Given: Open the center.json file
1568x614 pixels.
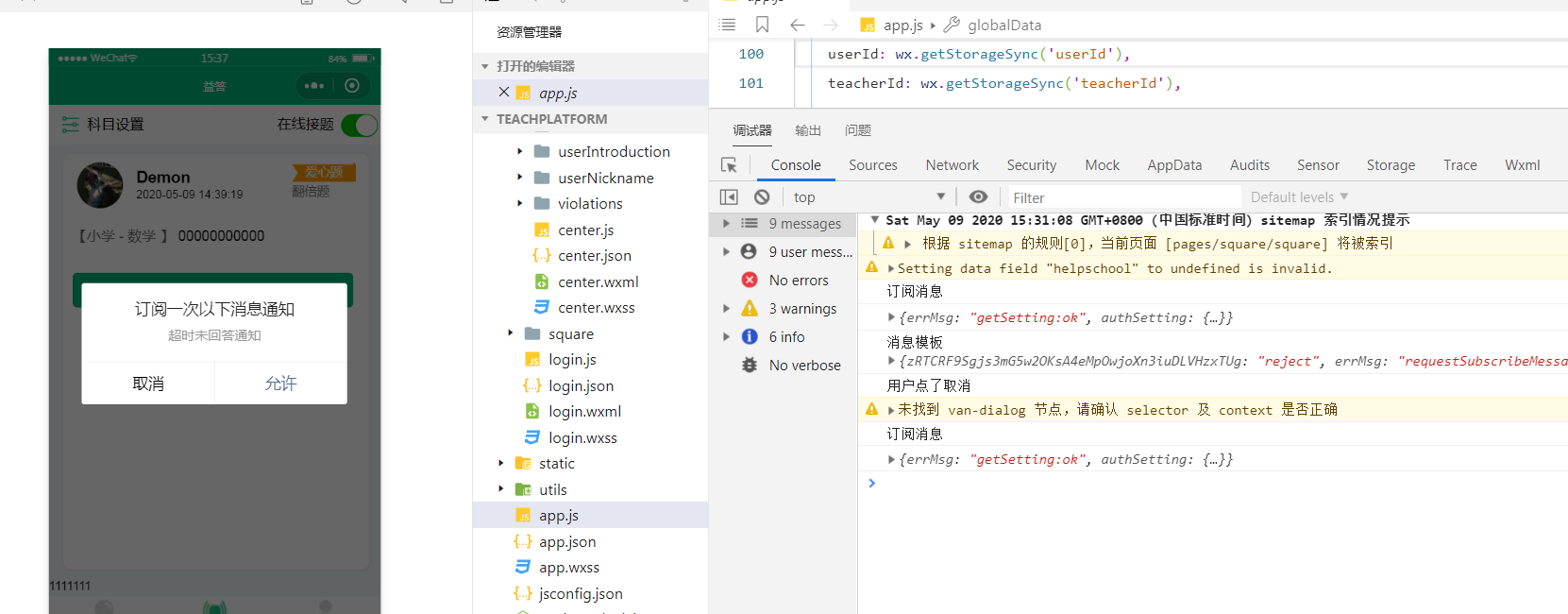Looking at the screenshot, I should pos(595,255).
